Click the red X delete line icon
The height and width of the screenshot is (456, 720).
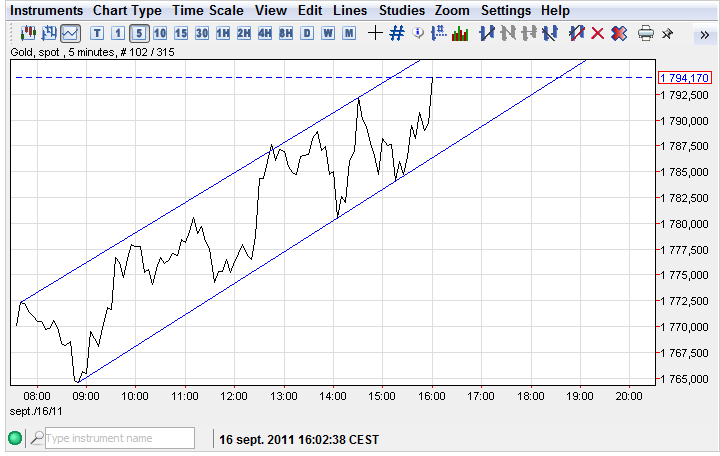click(598, 33)
